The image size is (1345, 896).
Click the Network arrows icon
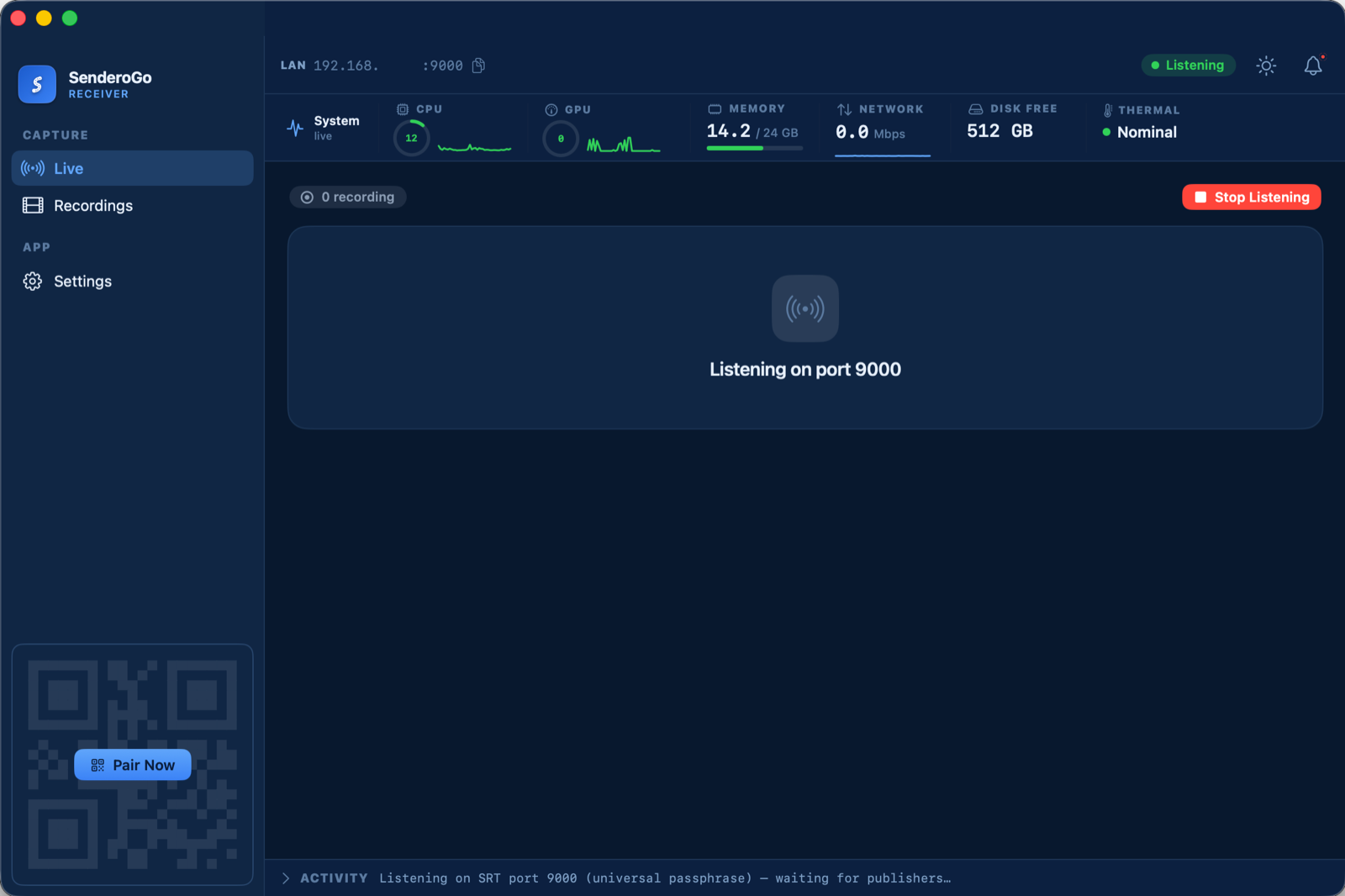pyautogui.click(x=845, y=109)
